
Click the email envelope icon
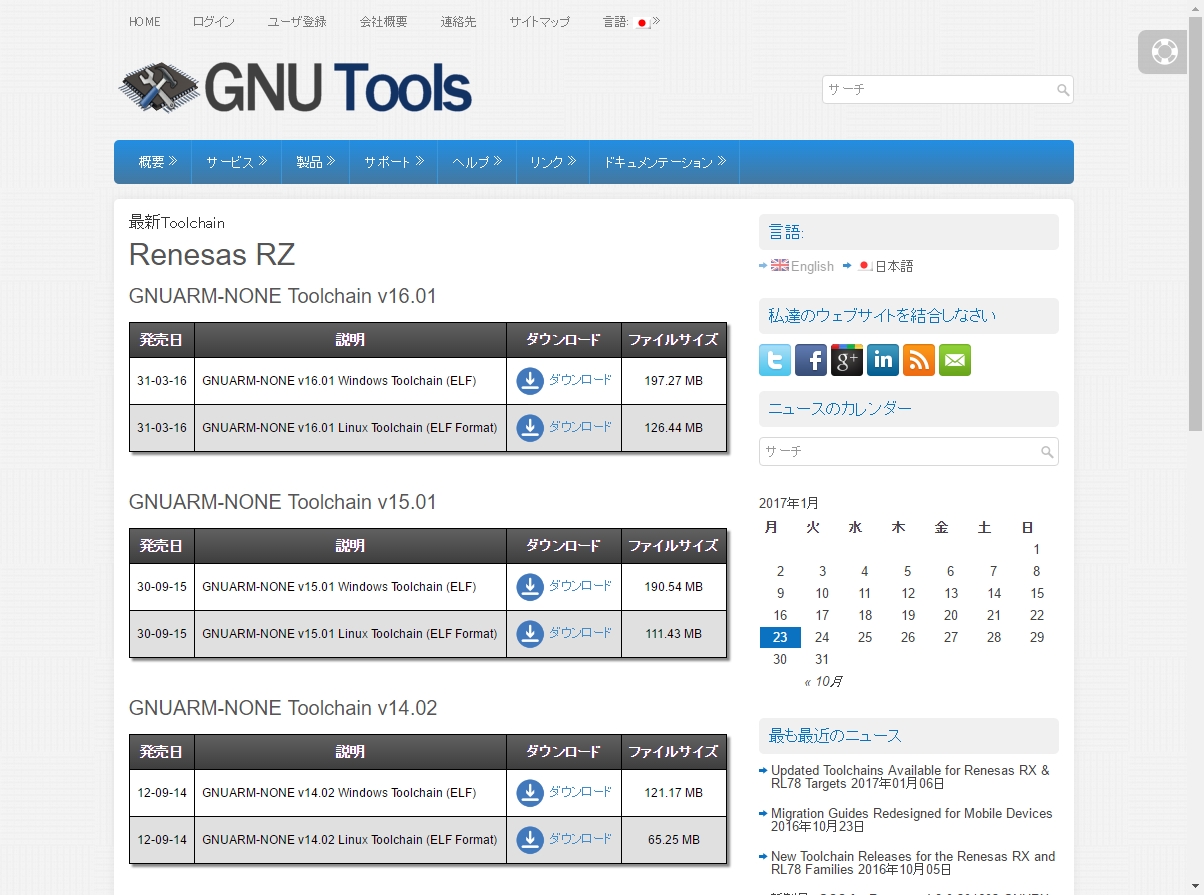point(955,360)
